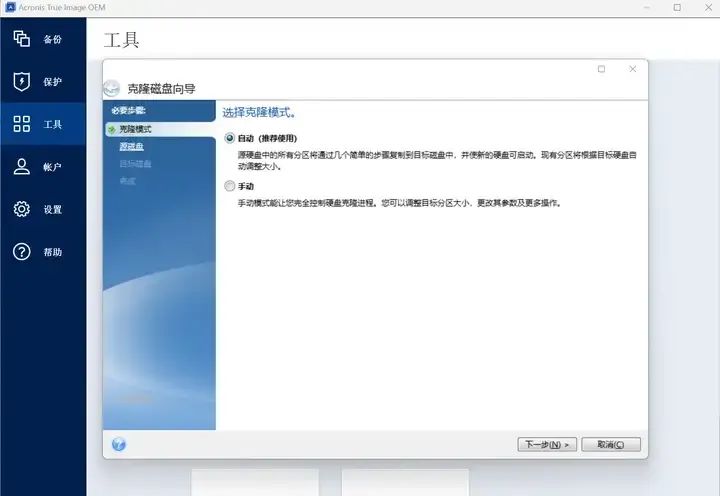Viewport: 720px width, 496px height.
Task: Open the 帐户 account person icon
Action: pos(22,166)
